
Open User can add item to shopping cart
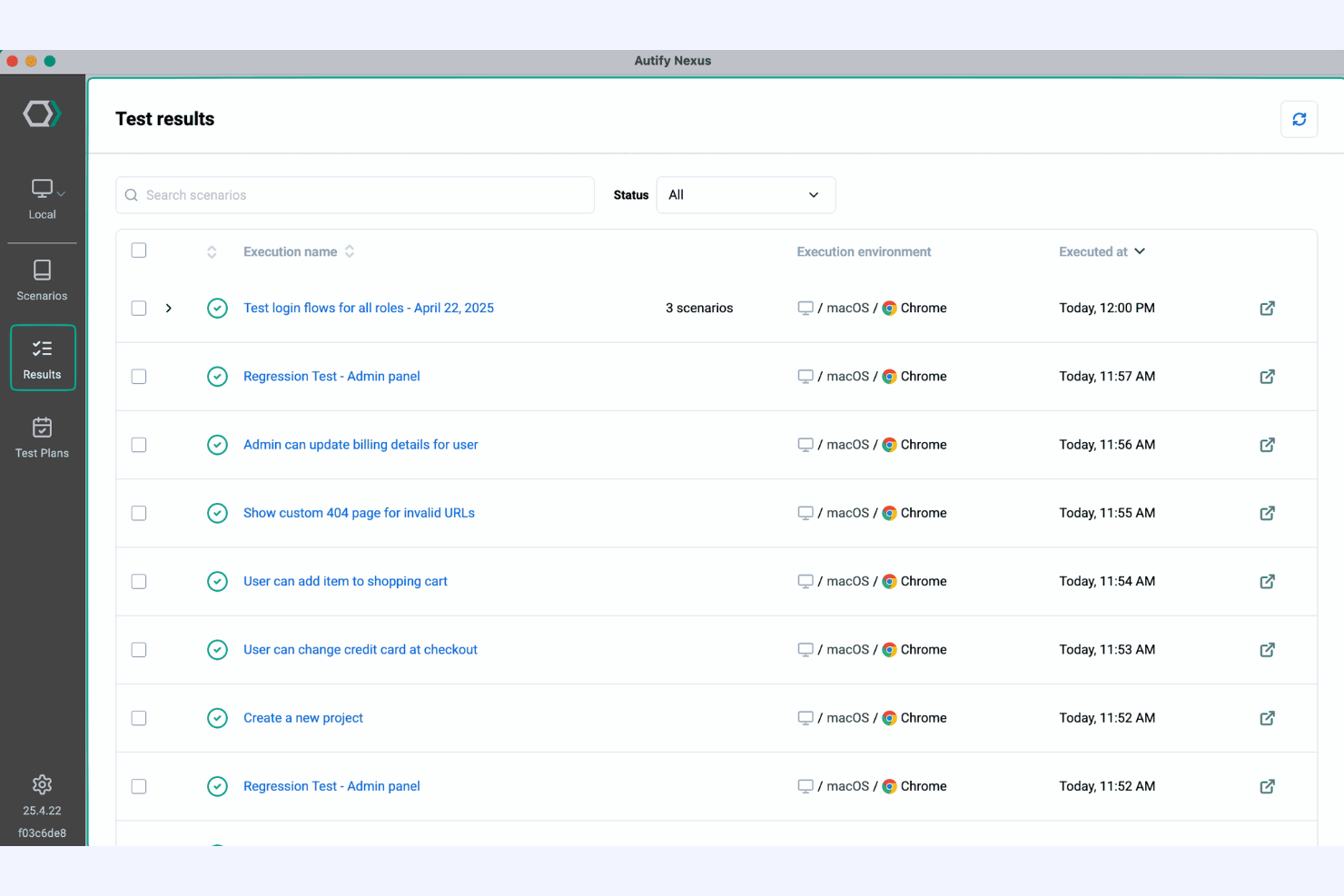(345, 581)
